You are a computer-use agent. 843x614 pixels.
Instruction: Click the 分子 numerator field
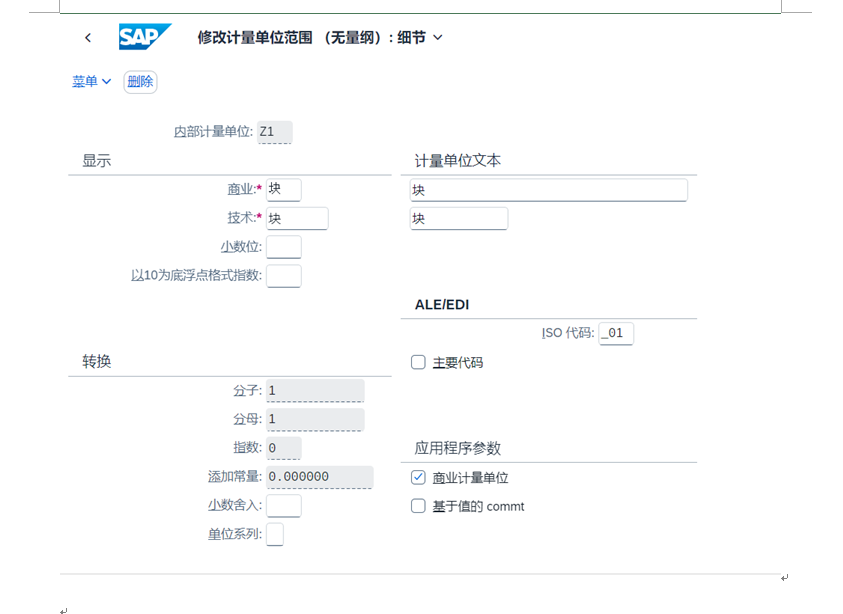(315, 391)
